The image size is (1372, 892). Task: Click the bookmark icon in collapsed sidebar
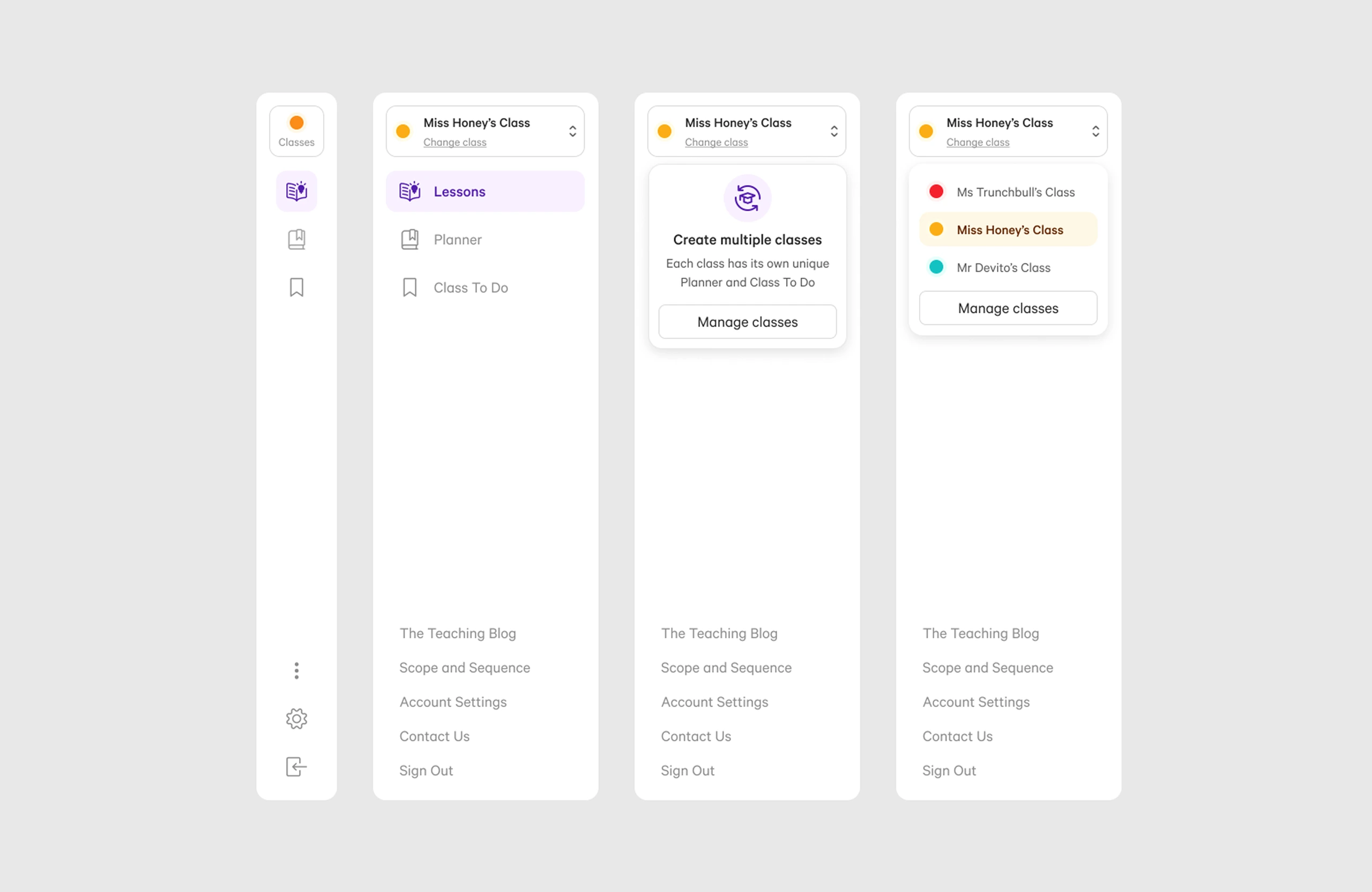coord(296,287)
